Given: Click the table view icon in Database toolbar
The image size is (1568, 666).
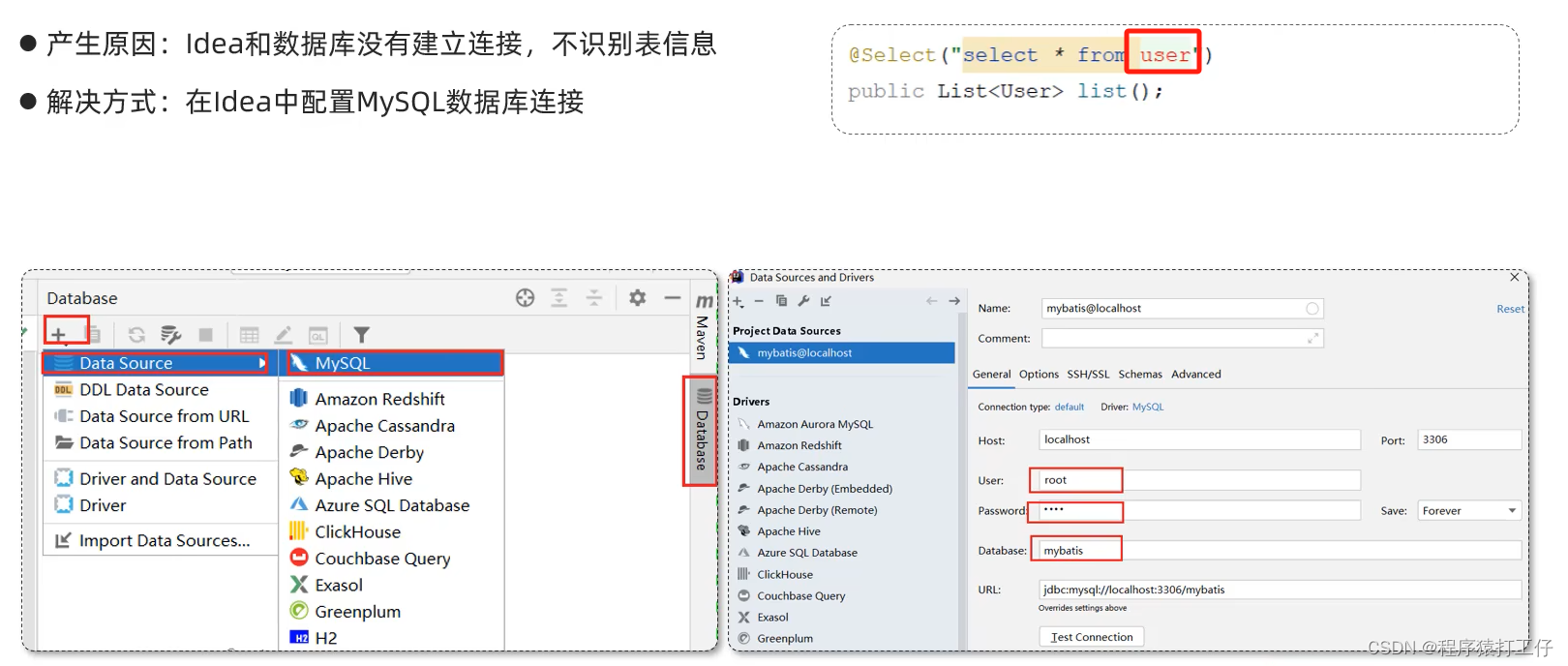Looking at the screenshot, I should [249, 335].
